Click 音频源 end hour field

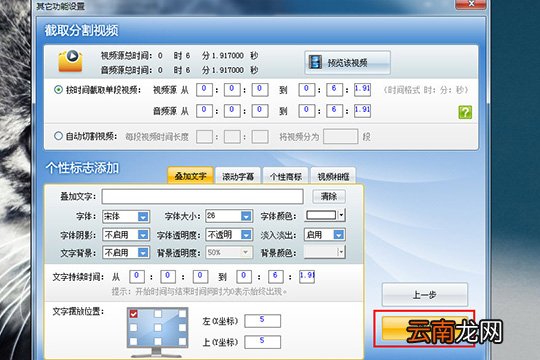[x=307, y=111]
